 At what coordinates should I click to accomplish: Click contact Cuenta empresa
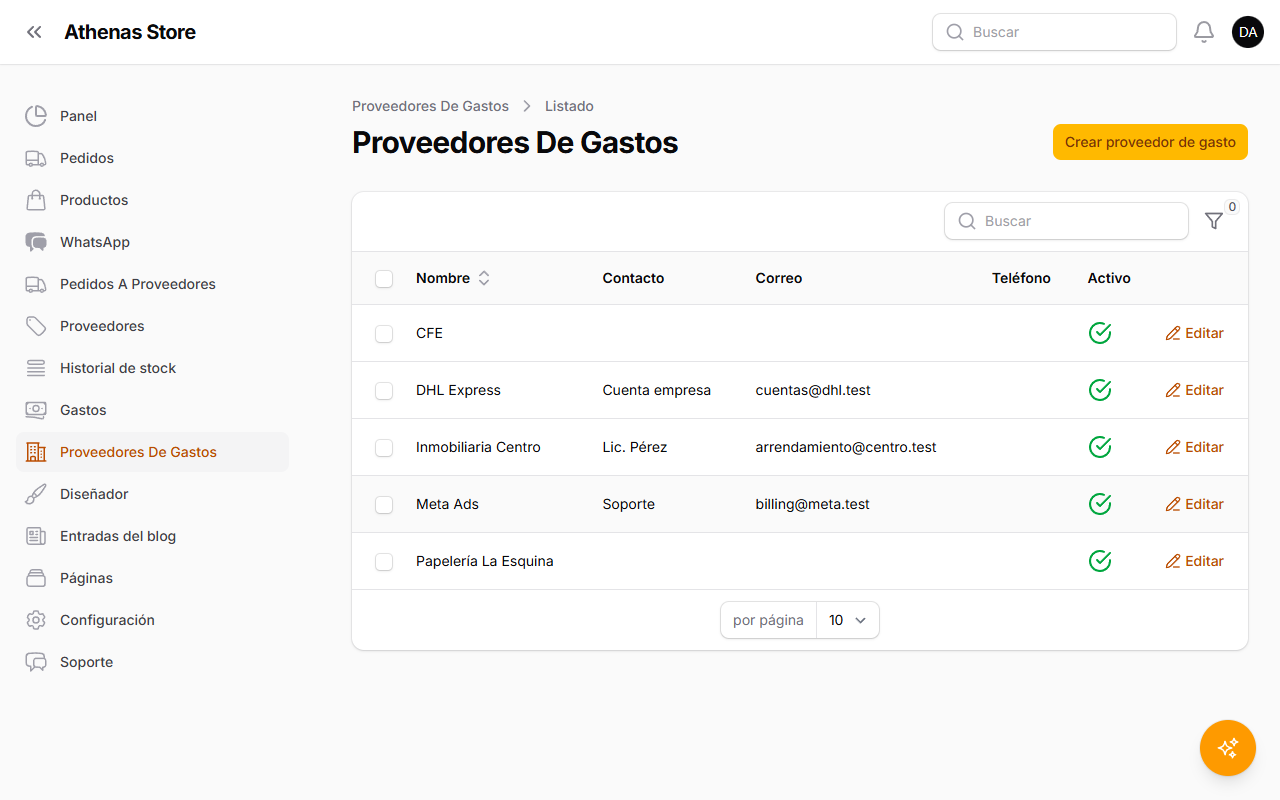click(x=657, y=390)
